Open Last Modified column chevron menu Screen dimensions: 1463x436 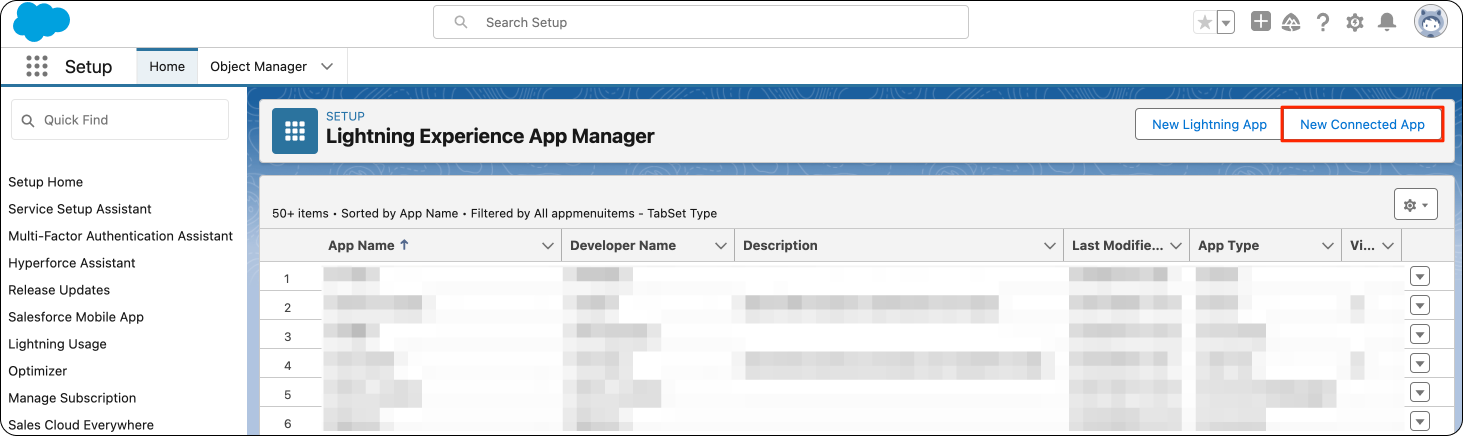pyautogui.click(x=1176, y=245)
